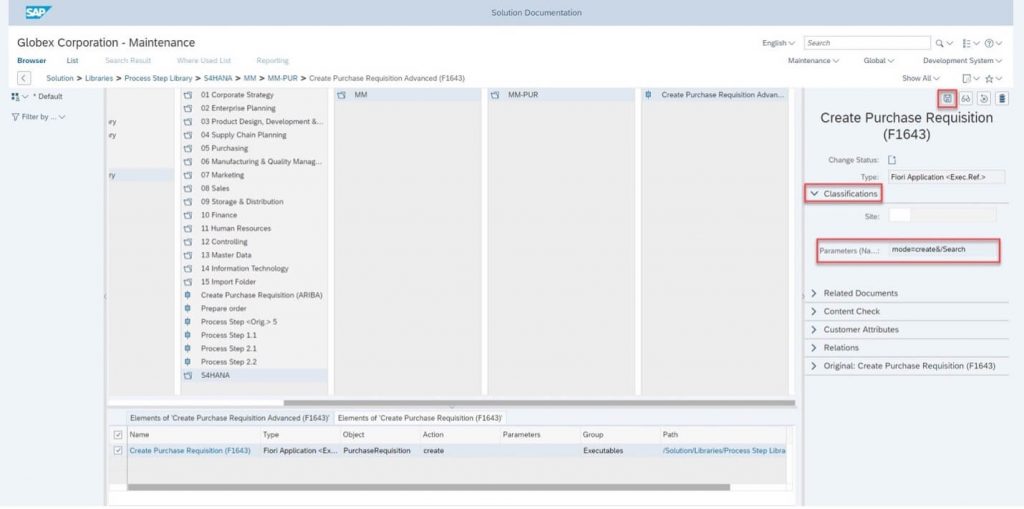The height and width of the screenshot is (509, 1024).
Task: Click the Site input field
Action: 942,216
